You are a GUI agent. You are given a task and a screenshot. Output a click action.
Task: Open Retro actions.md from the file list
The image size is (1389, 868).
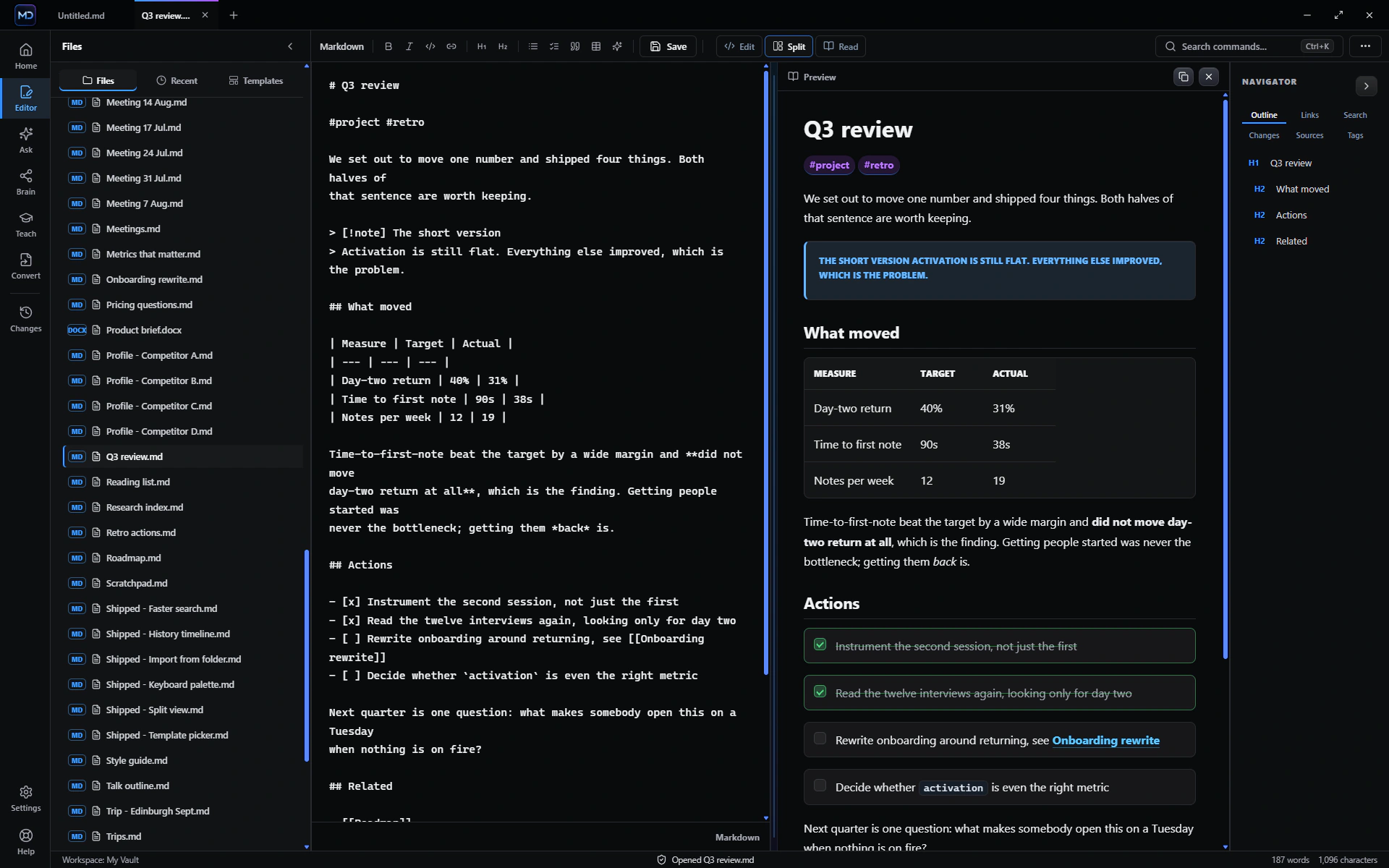click(183, 532)
